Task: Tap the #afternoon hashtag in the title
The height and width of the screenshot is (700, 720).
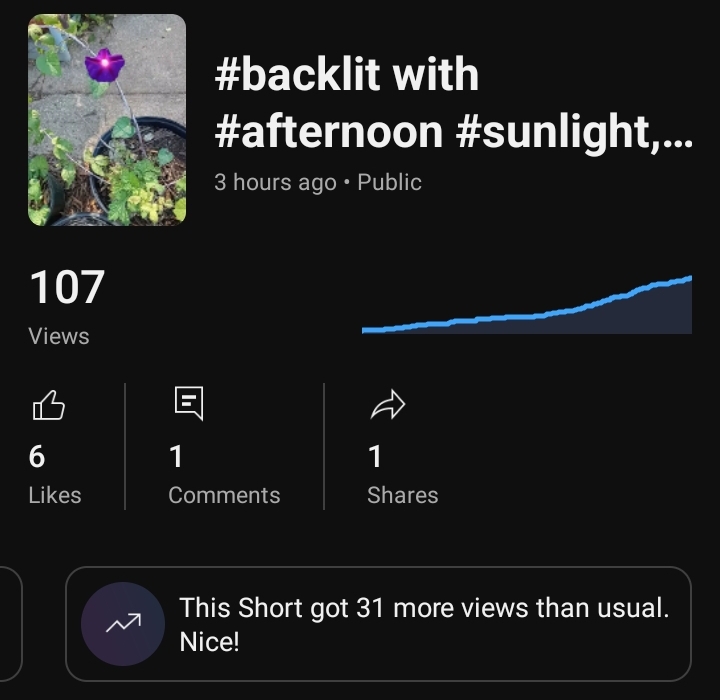Action: [328, 131]
